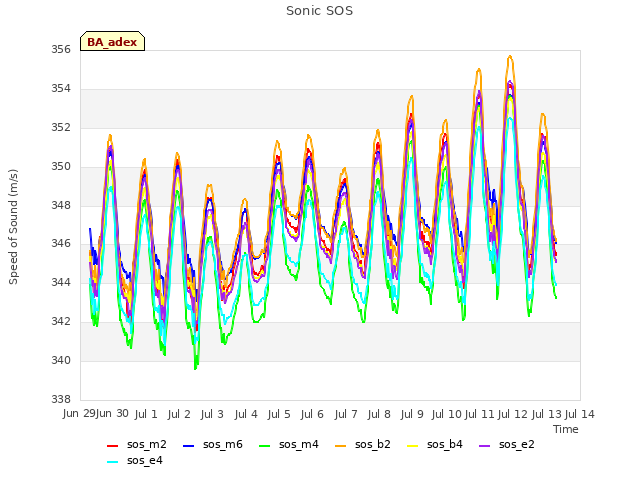Click the sos_b2 legend entry
This screenshot has width=640, height=480.
pyautogui.click(x=365, y=444)
